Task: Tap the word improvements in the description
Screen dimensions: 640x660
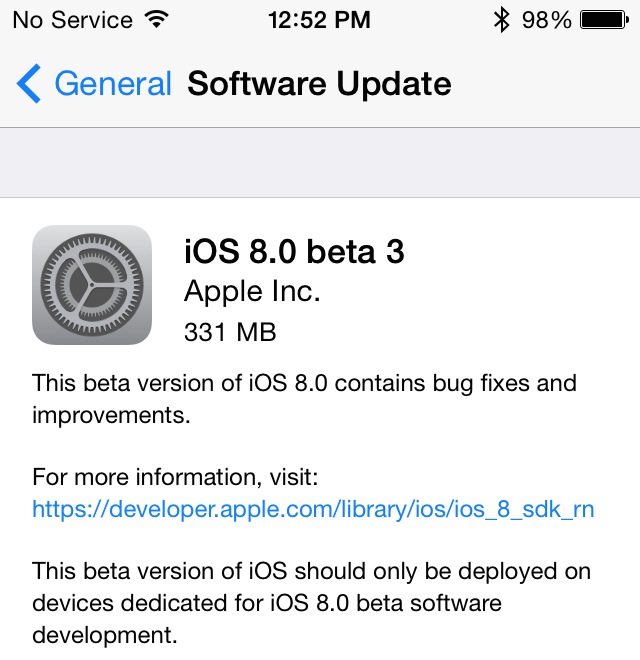Action: [110, 414]
